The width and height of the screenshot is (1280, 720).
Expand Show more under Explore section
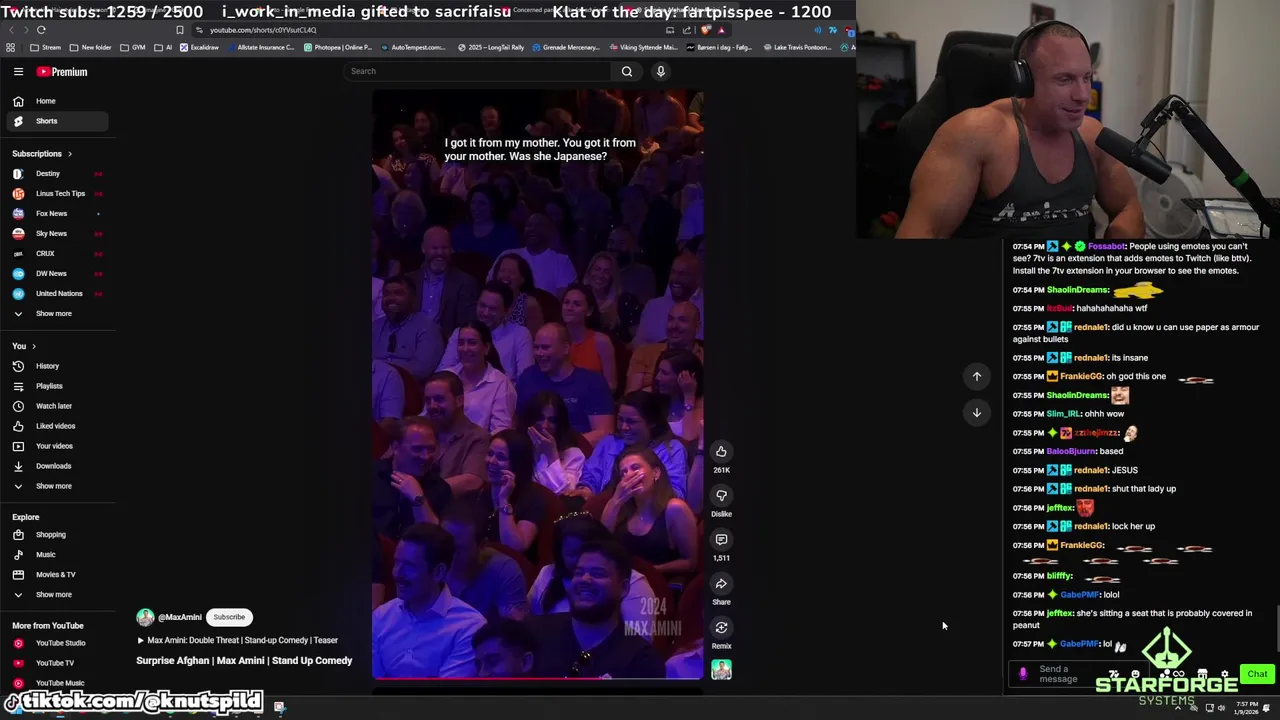click(53, 595)
